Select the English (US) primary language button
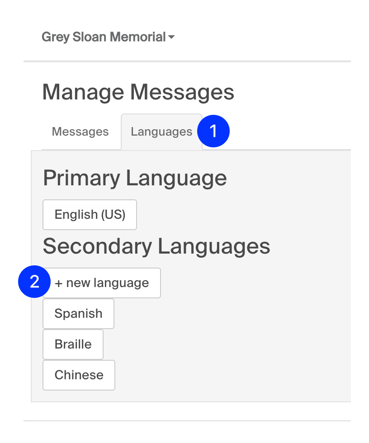The image size is (369, 443). (x=90, y=214)
